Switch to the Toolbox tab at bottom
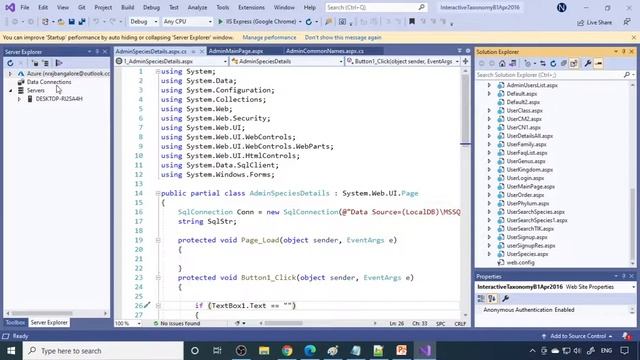 [15, 322]
